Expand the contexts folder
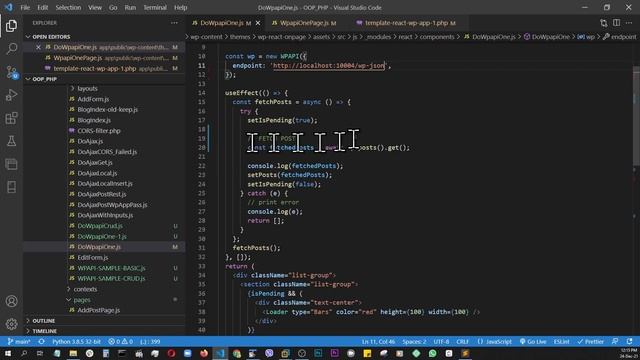640x360 pixels. click(x=85, y=289)
